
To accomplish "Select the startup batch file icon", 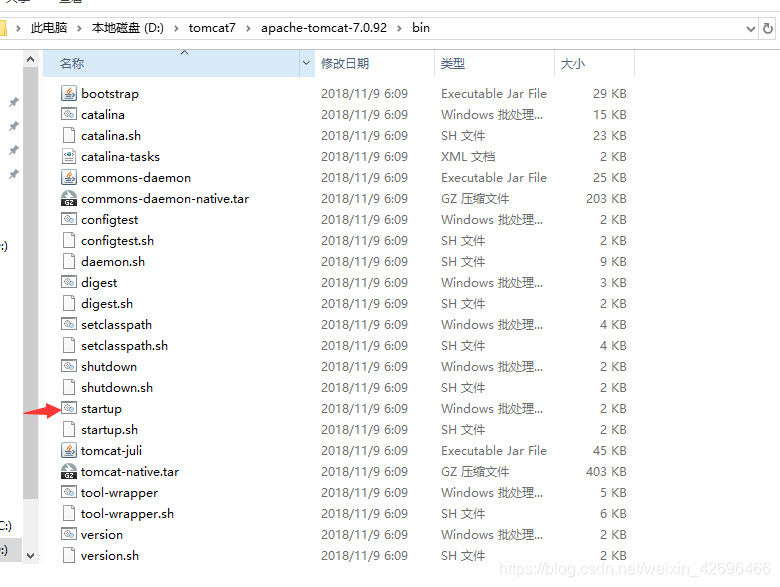I will pyautogui.click(x=69, y=408).
